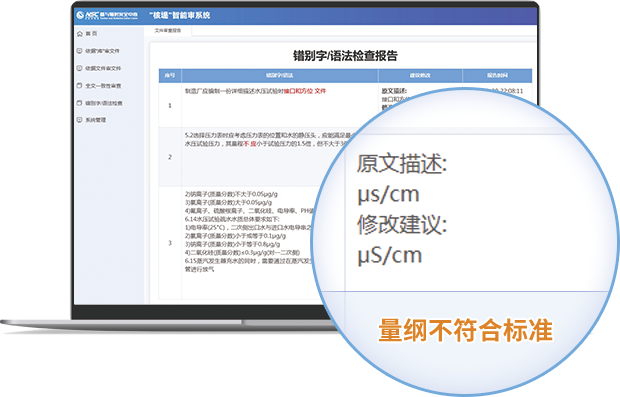620x397 pixels.
Task: Click the icon beside 系统管理
Action: pos(79,120)
